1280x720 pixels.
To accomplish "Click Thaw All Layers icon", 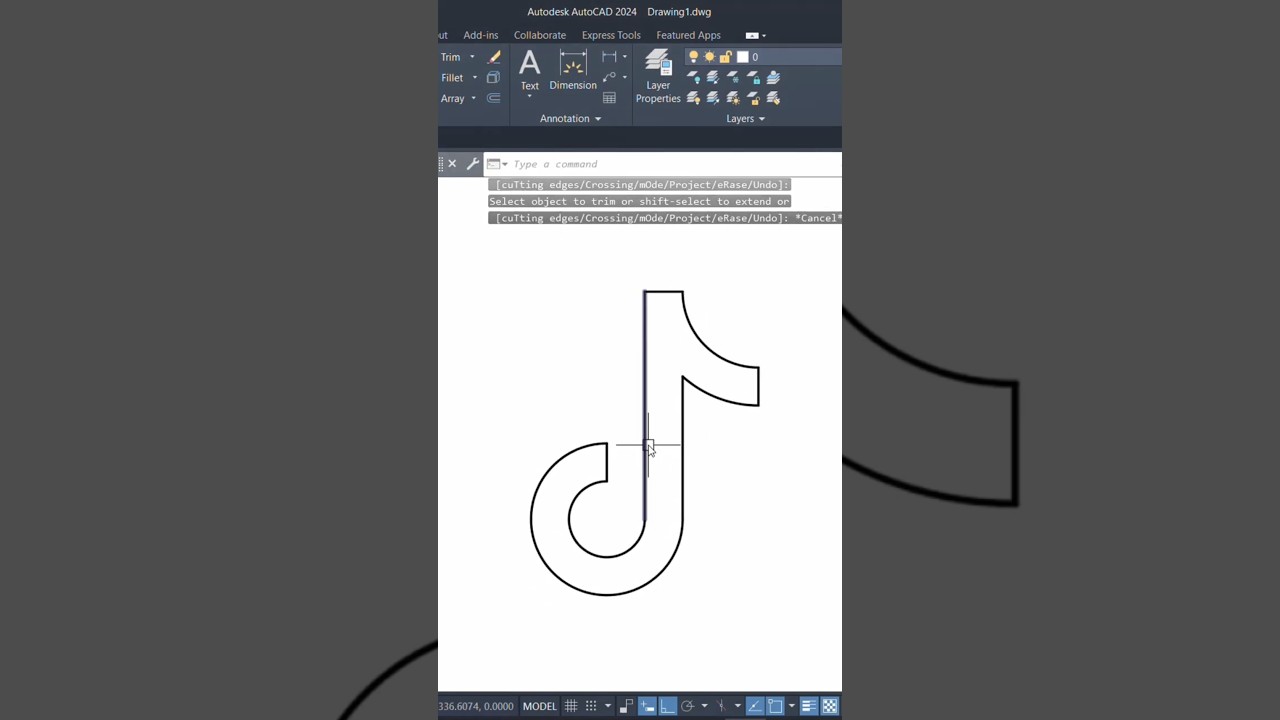I will 733,98.
